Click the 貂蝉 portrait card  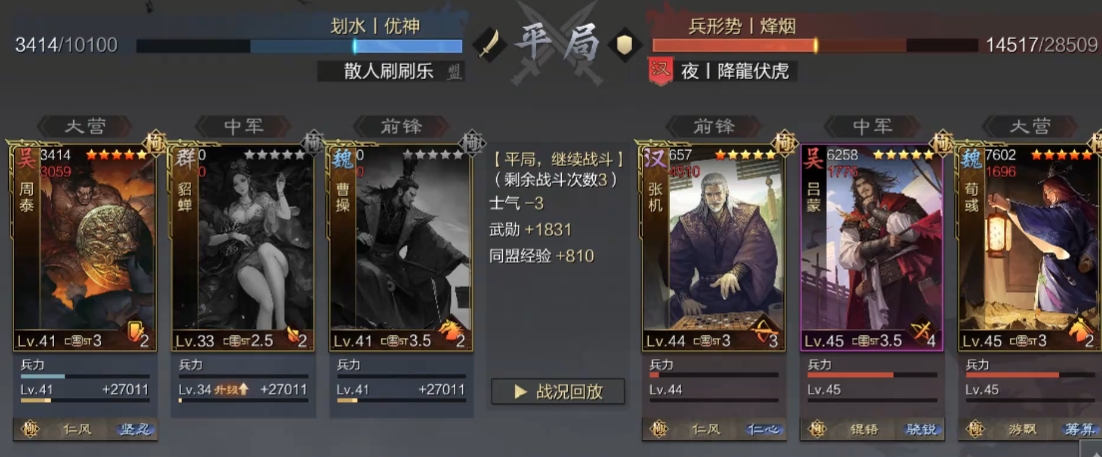pyautogui.click(x=243, y=248)
